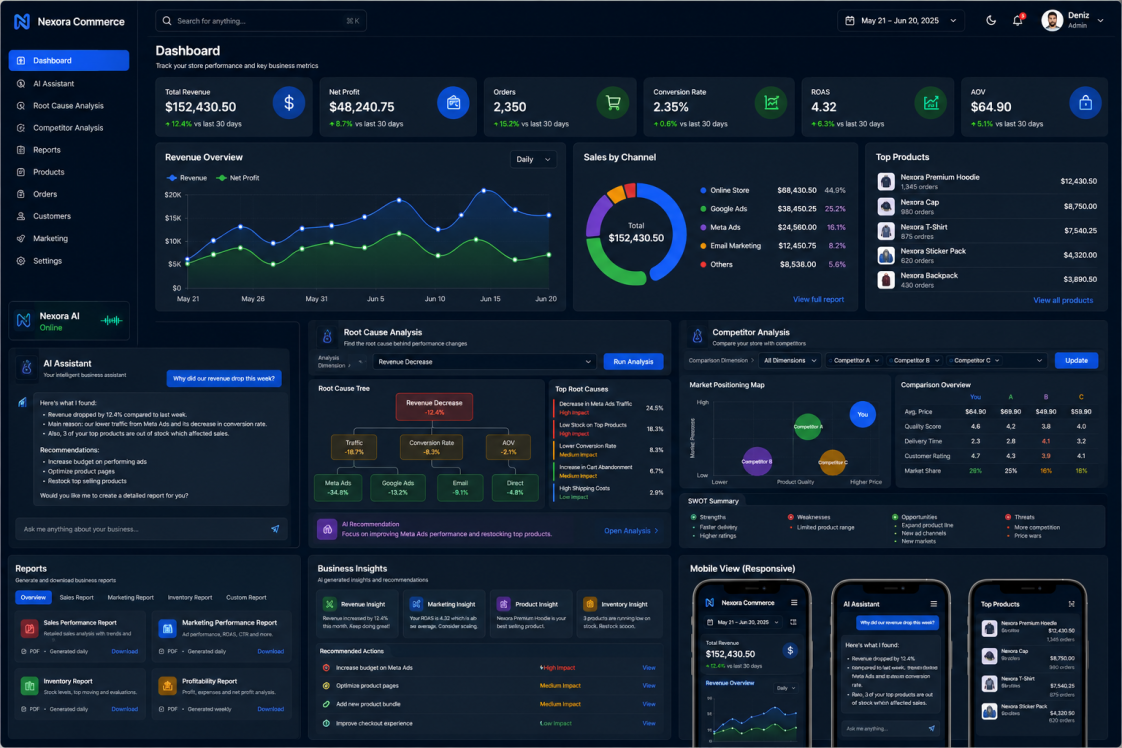Toggle the Revenue legend series
1122x748 pixels.
pos(187,178)
